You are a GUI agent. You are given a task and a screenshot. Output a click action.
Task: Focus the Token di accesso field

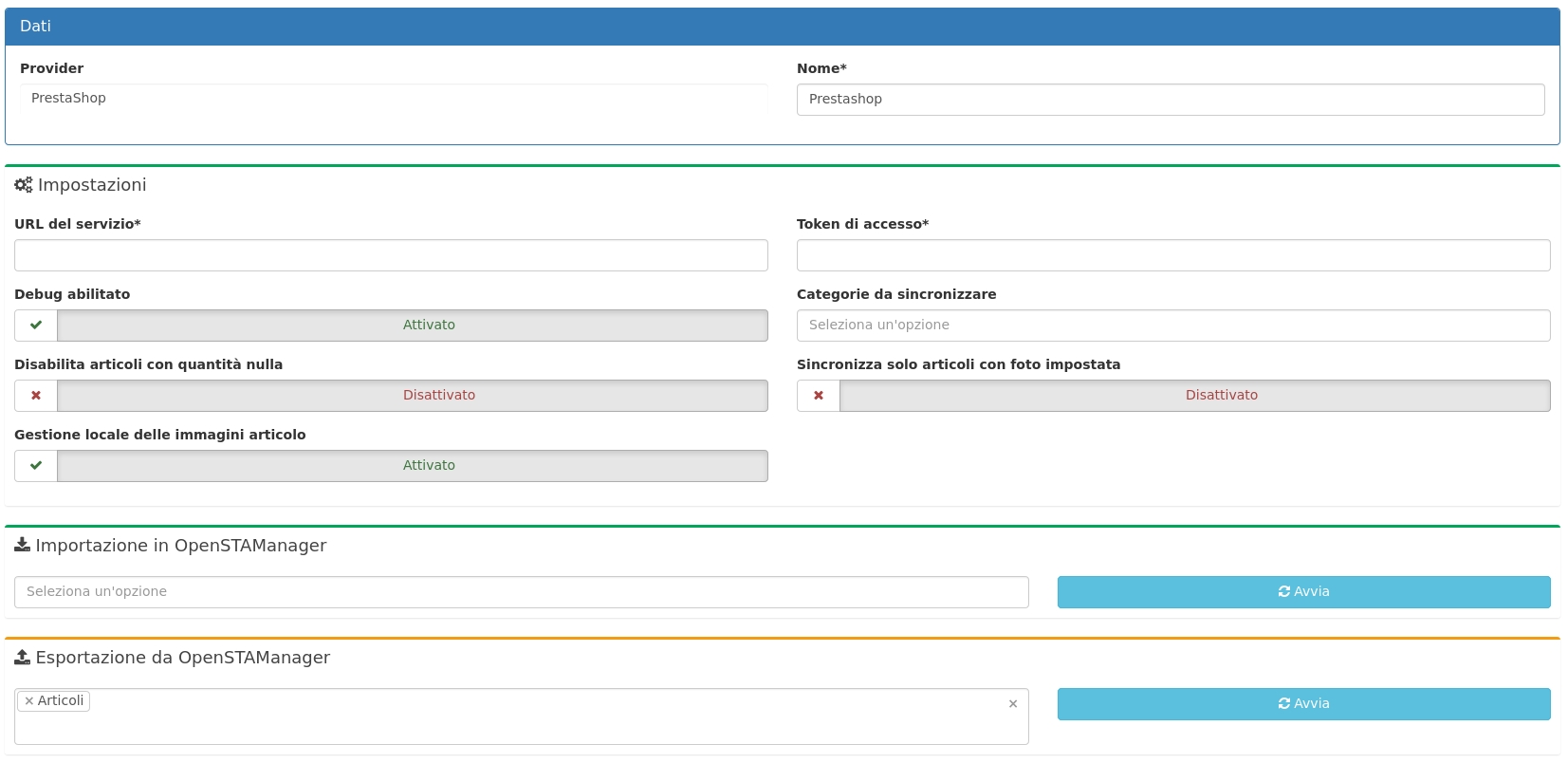click(x=1172, y=255)
